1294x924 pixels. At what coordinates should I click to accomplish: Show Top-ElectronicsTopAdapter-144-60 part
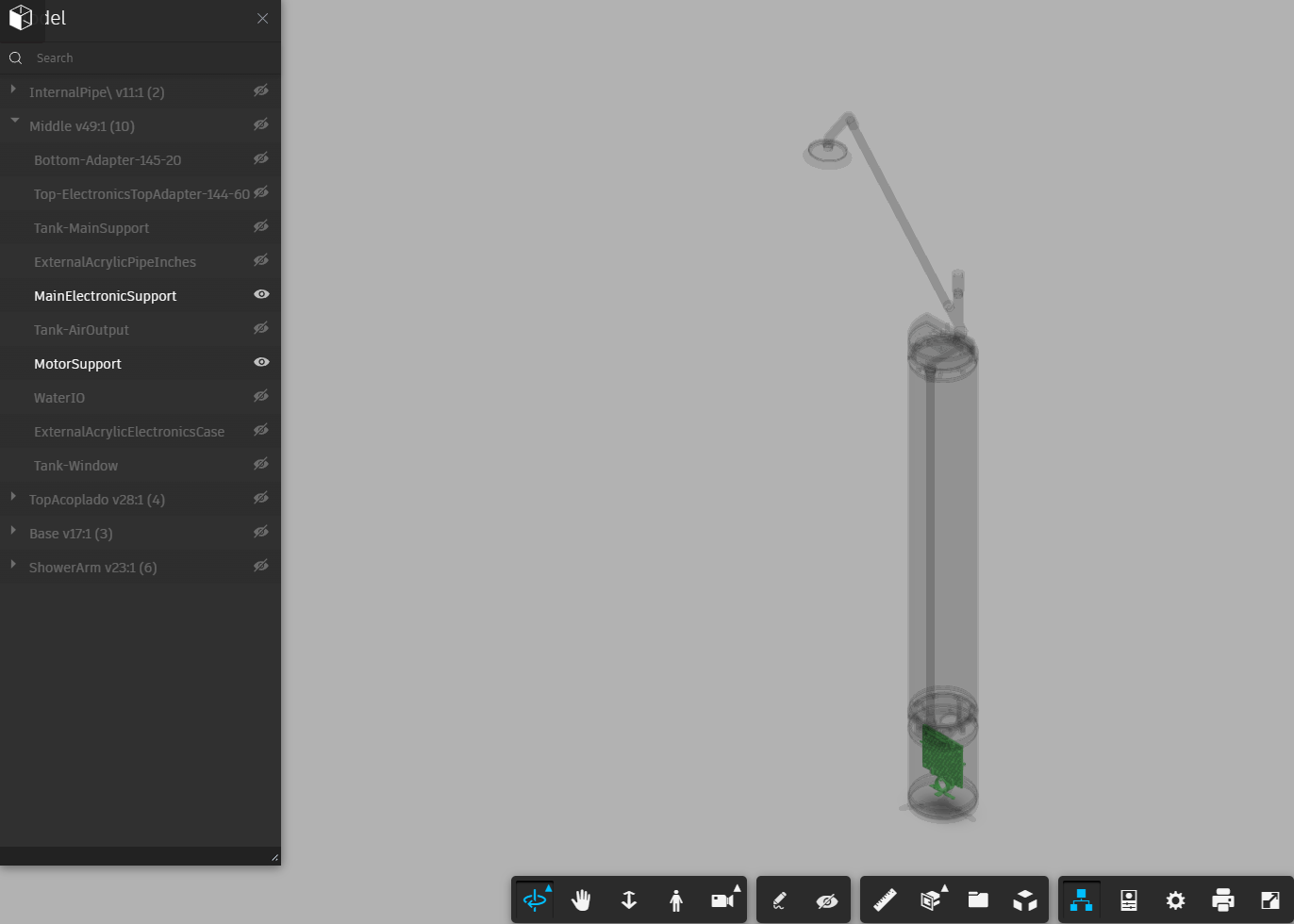click(261, 192)
